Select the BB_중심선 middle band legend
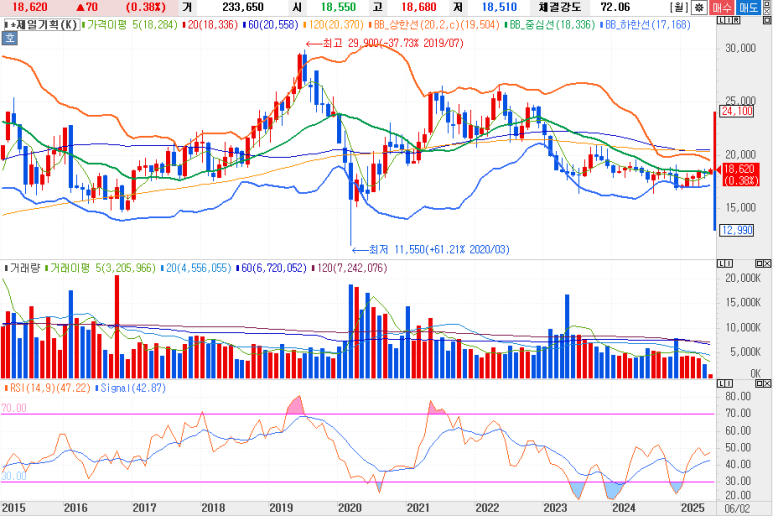The height and width of the screenshot is (516, 773). point(550,25)
